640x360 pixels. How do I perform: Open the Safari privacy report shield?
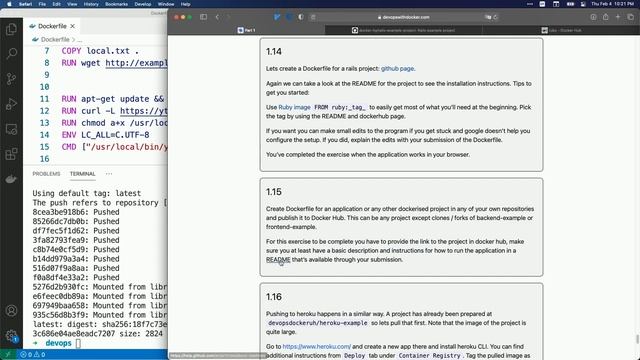(301, 17)
